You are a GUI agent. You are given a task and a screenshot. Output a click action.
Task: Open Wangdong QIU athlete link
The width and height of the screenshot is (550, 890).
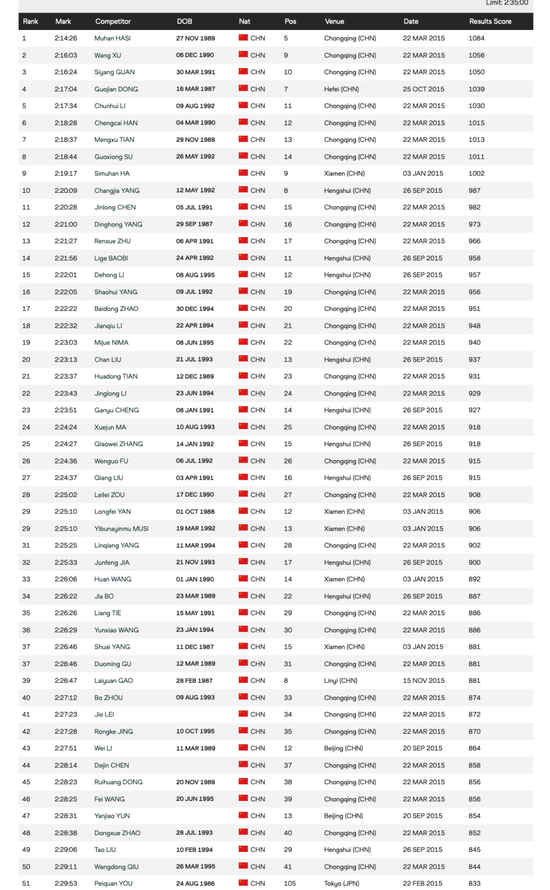click(116, 867)
